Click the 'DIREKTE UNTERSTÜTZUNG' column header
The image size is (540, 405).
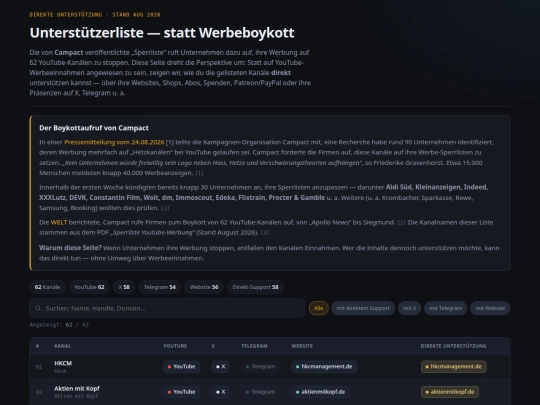[454, 346]
